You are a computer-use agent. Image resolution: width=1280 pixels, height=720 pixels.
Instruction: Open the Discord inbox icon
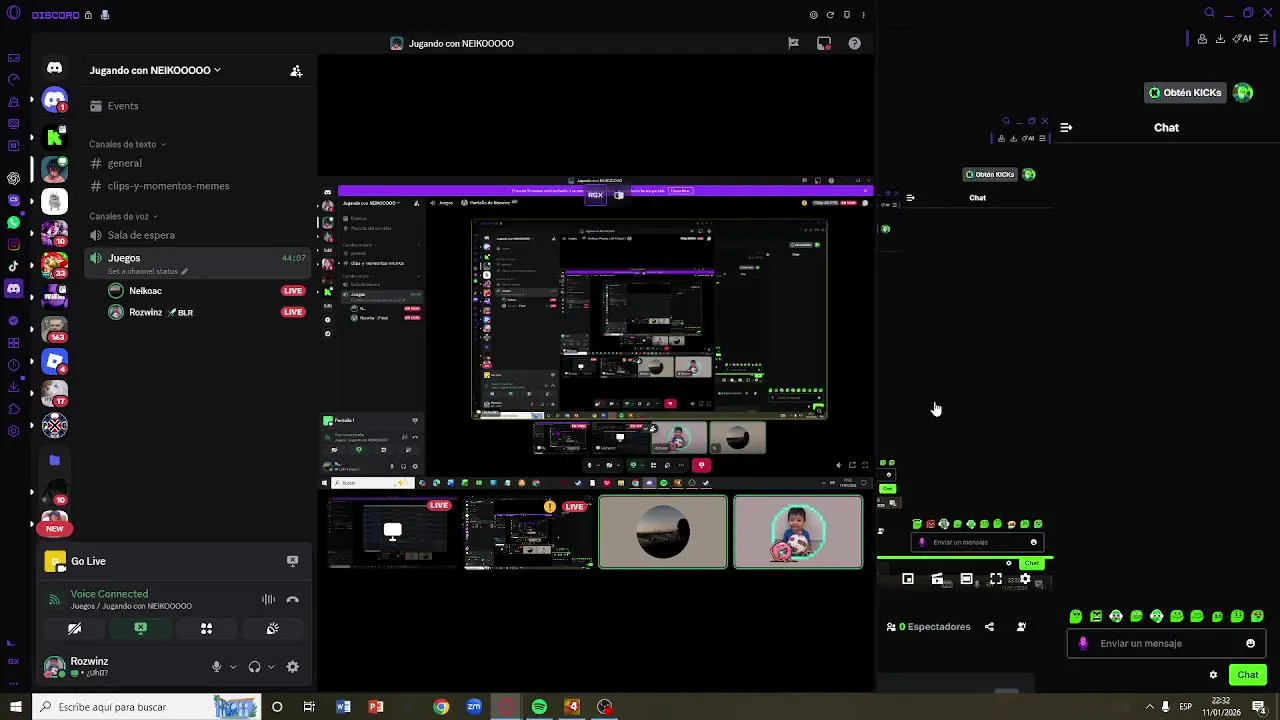(824, 43)
